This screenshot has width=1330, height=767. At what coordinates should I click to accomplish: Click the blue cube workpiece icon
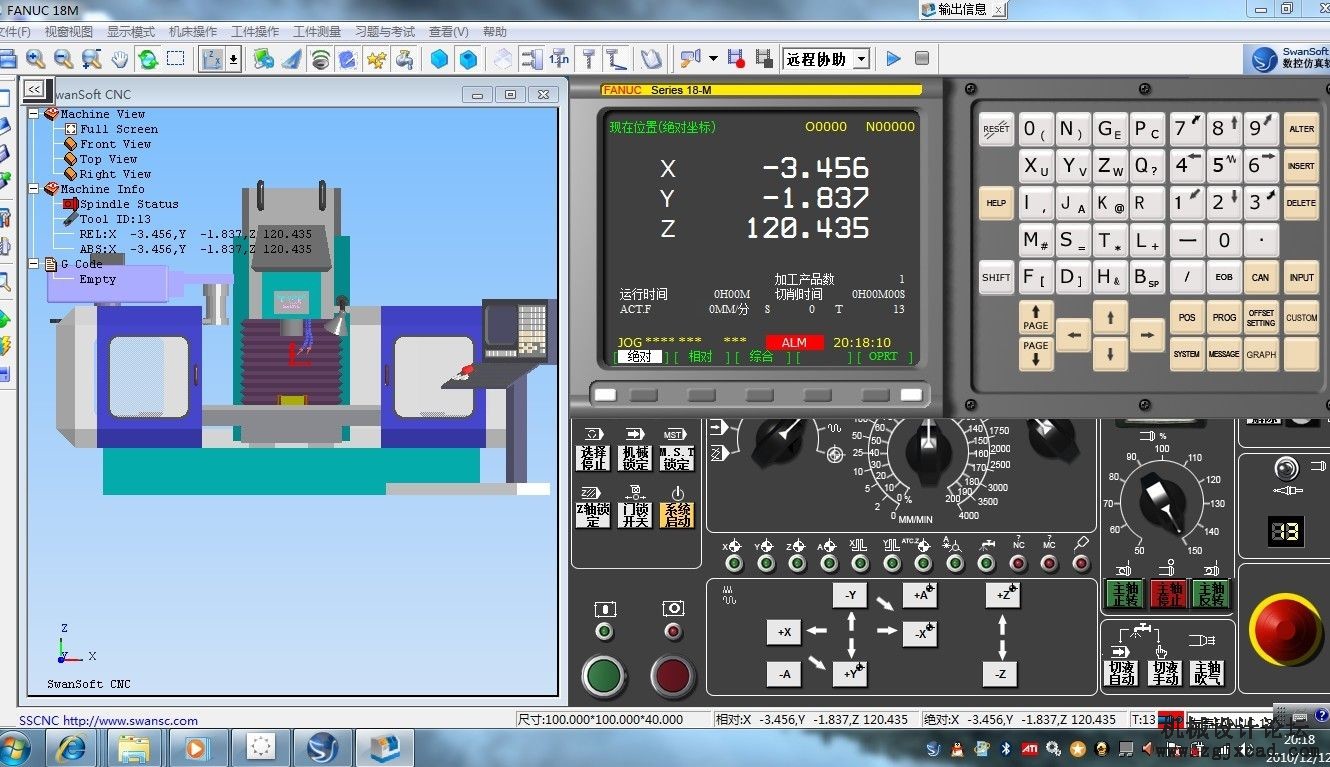pos(439,59)
